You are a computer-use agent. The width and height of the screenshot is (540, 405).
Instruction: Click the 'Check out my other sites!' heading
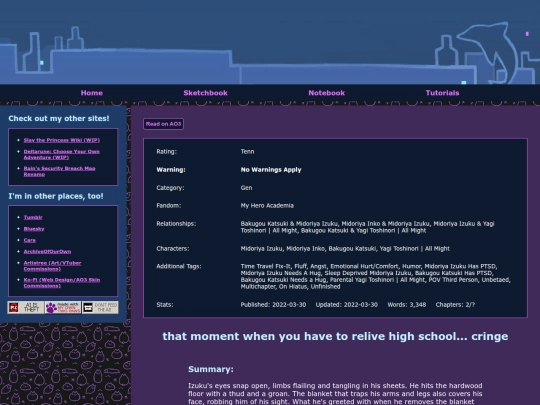click(x=59, y=118)
